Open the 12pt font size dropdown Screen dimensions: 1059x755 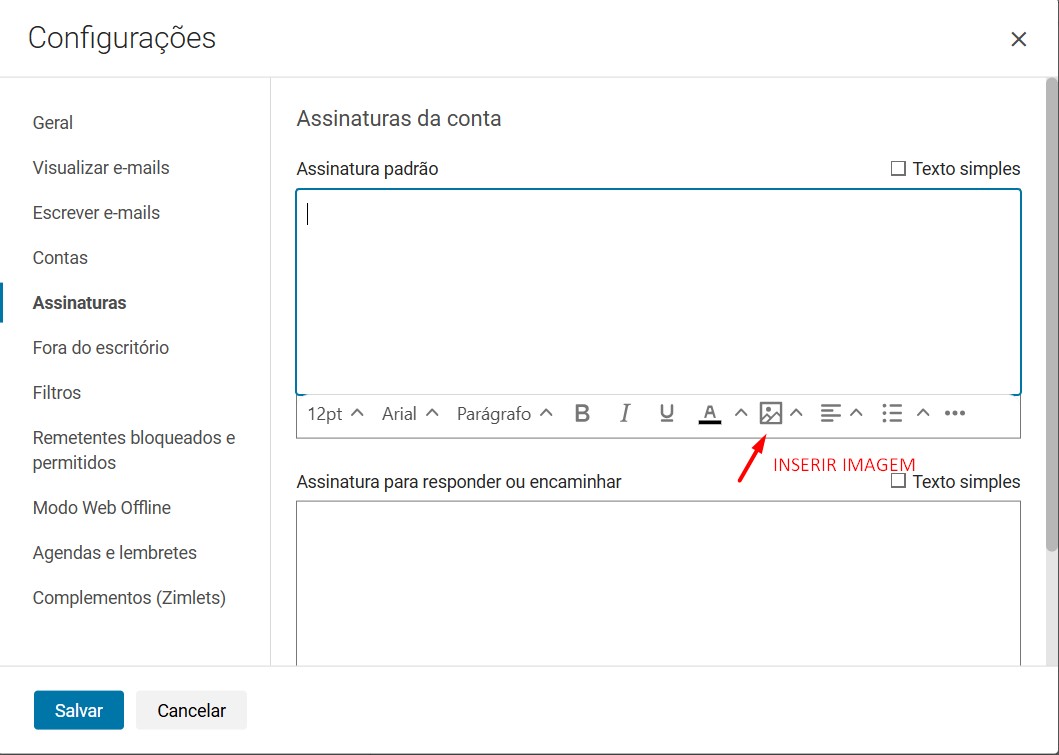pos(335,414)
